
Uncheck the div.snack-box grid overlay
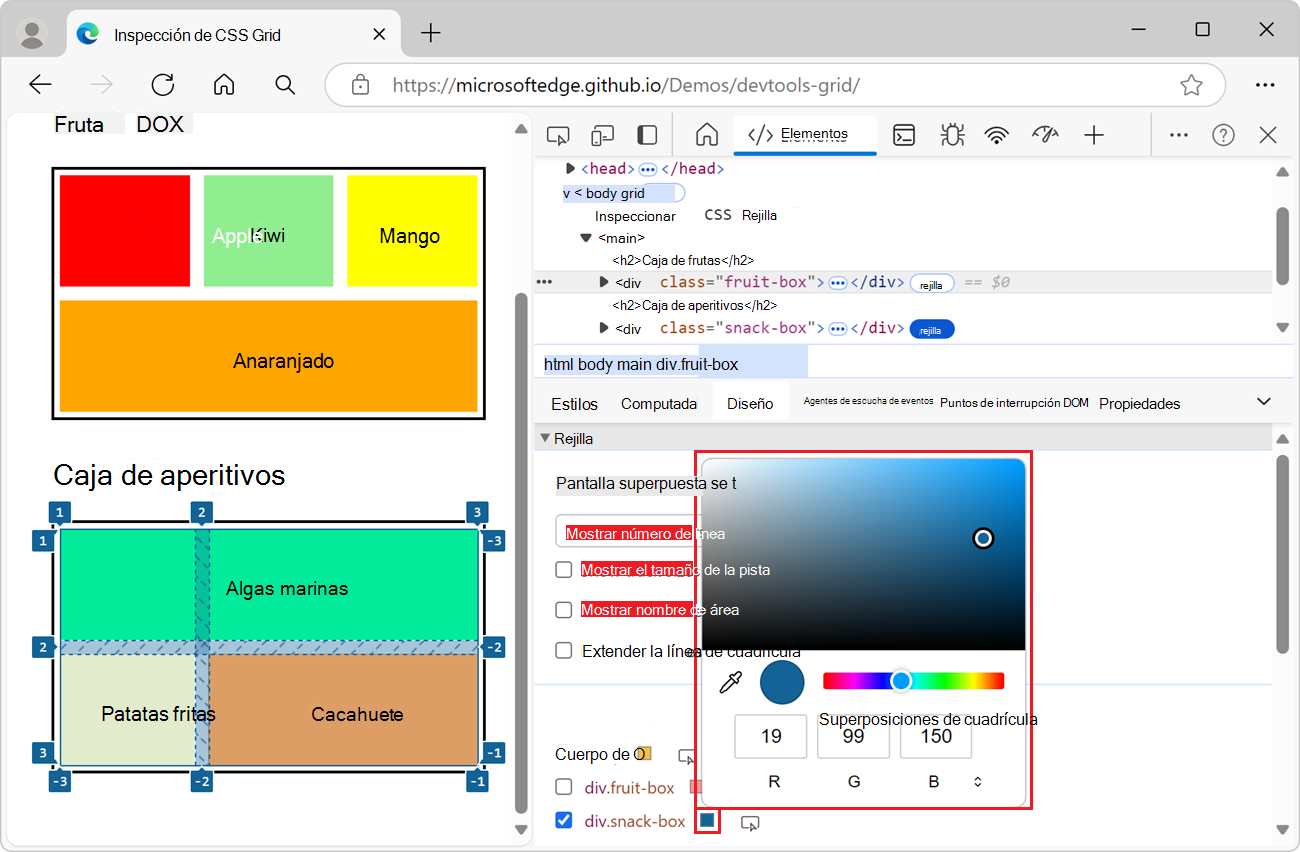click(563, 820)
